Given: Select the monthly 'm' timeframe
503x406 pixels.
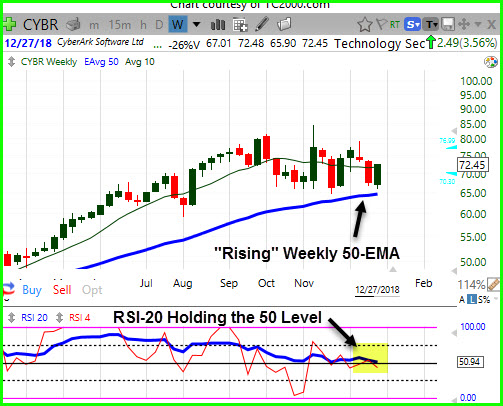Looking at the screenshot, I should [x=94, y=25].
